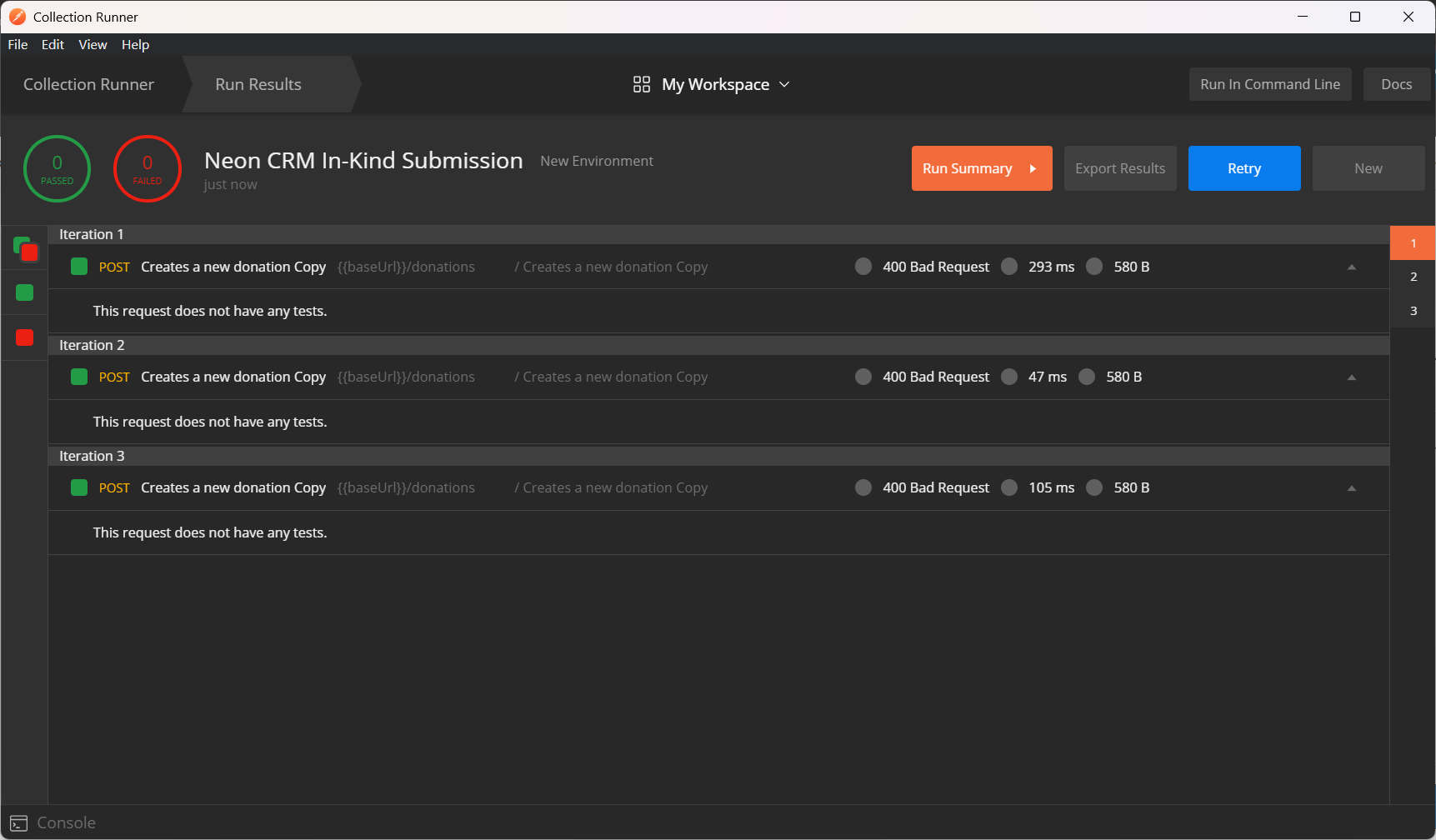Click the size dot beside 580 B in Iteration 3

coord(1094,487)
